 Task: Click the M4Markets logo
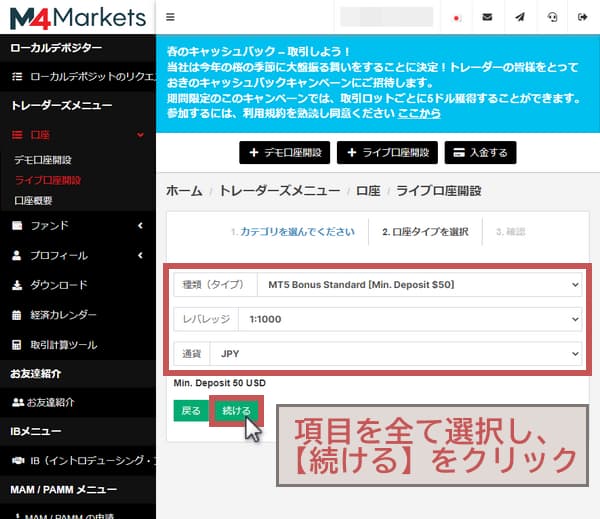coord(78,18)
